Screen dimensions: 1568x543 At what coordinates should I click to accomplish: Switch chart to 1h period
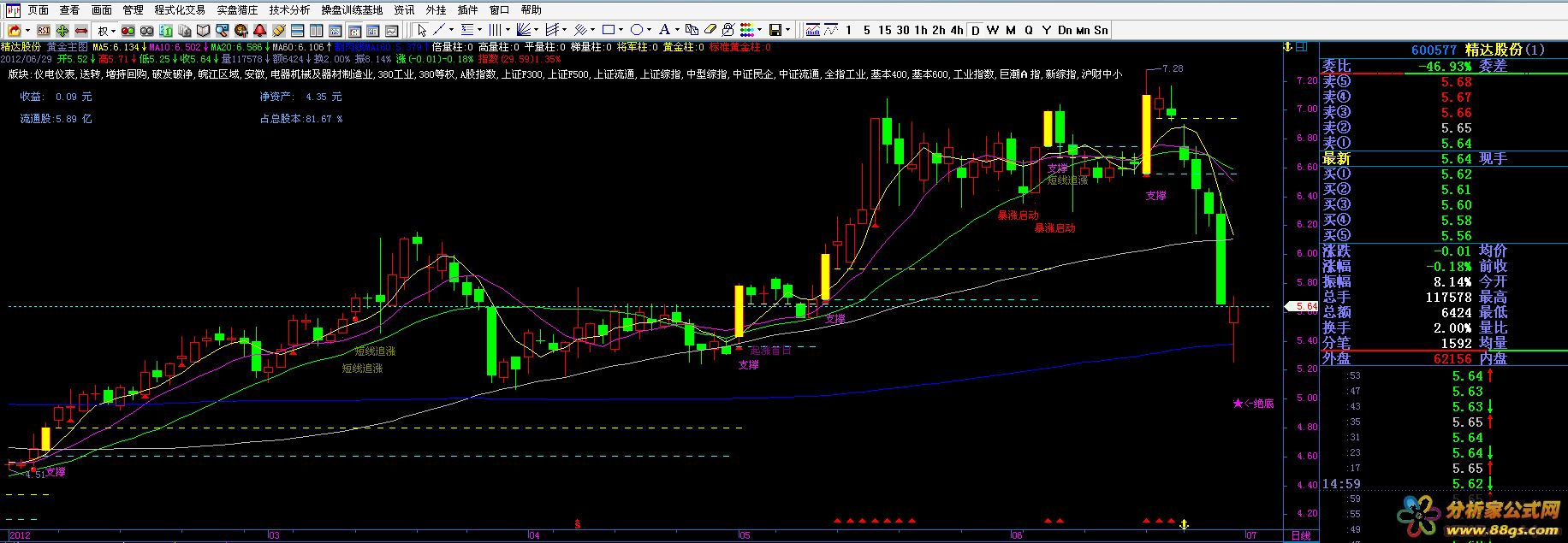click(921, 30)
